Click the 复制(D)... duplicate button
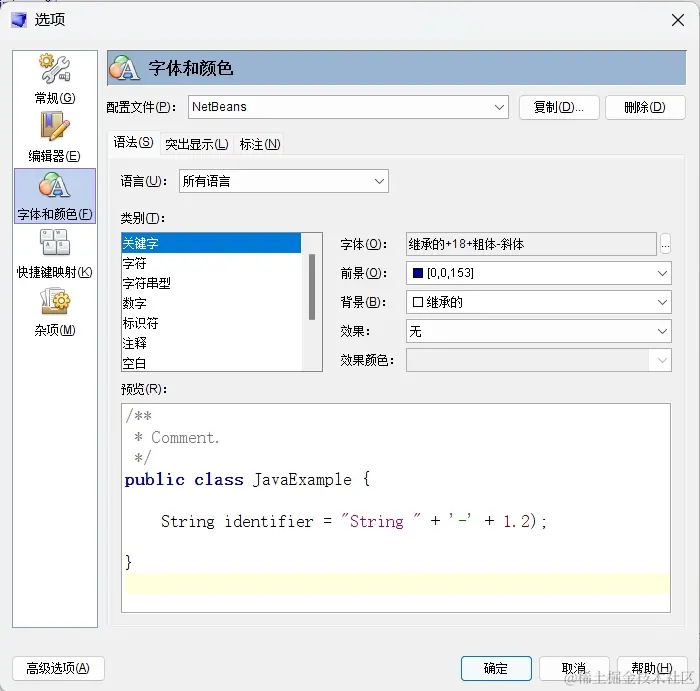This screenshot has width=700, height=691. pos(559,107)
